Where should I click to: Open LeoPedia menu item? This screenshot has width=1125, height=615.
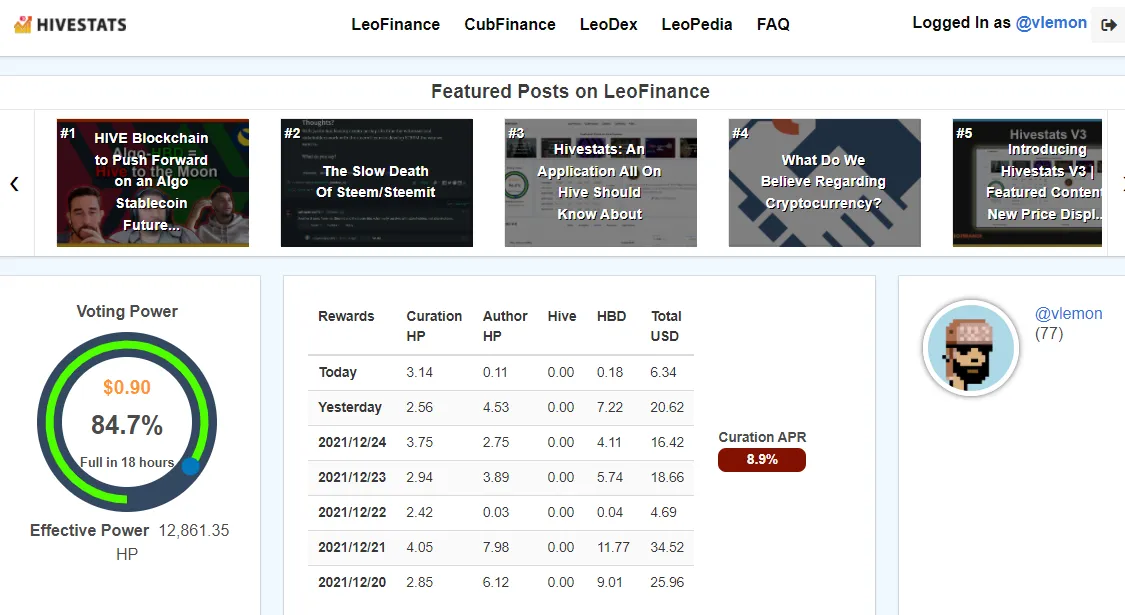tap(697, 24)
